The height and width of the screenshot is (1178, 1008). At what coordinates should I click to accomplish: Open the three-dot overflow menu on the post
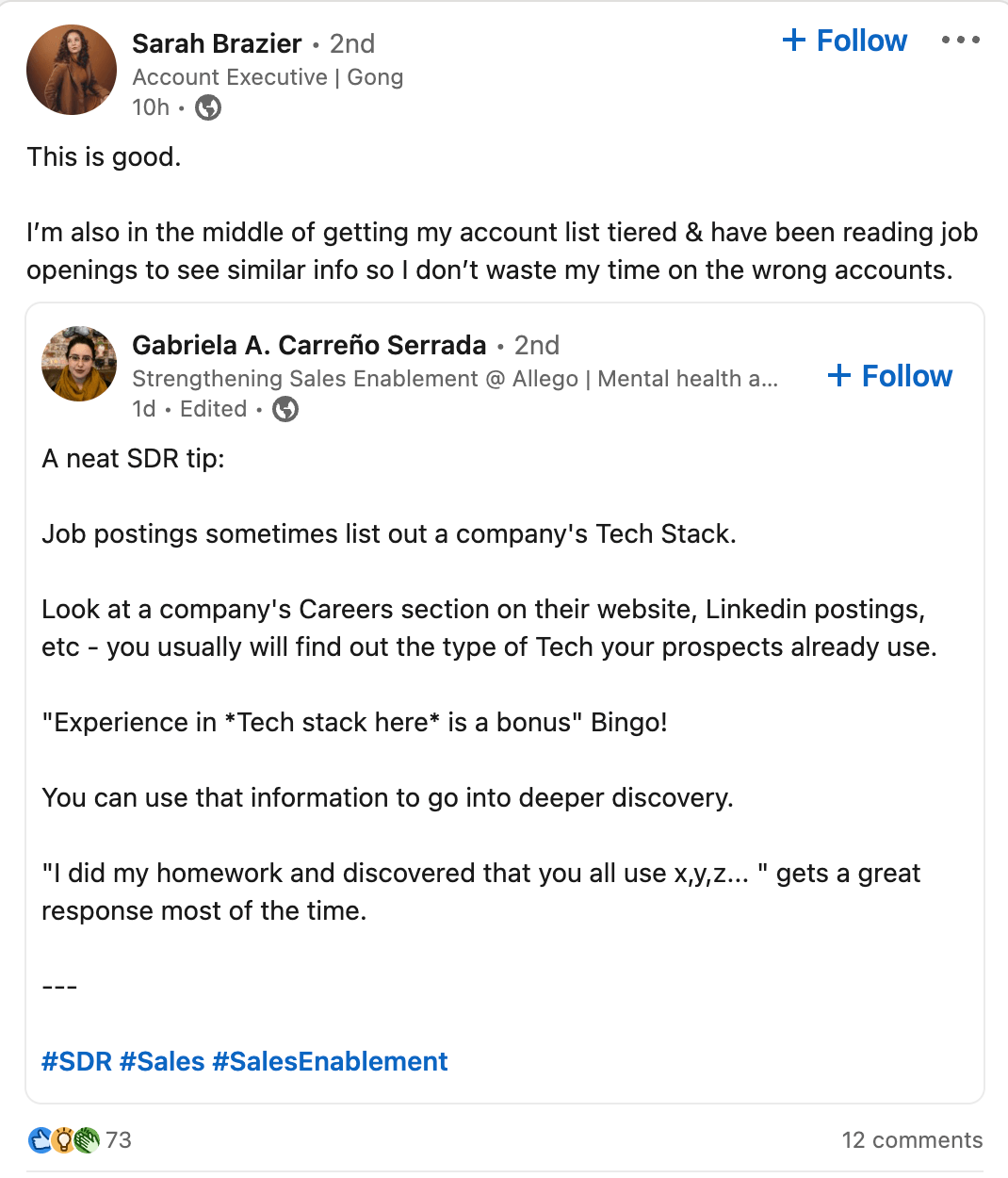[961, 40]
